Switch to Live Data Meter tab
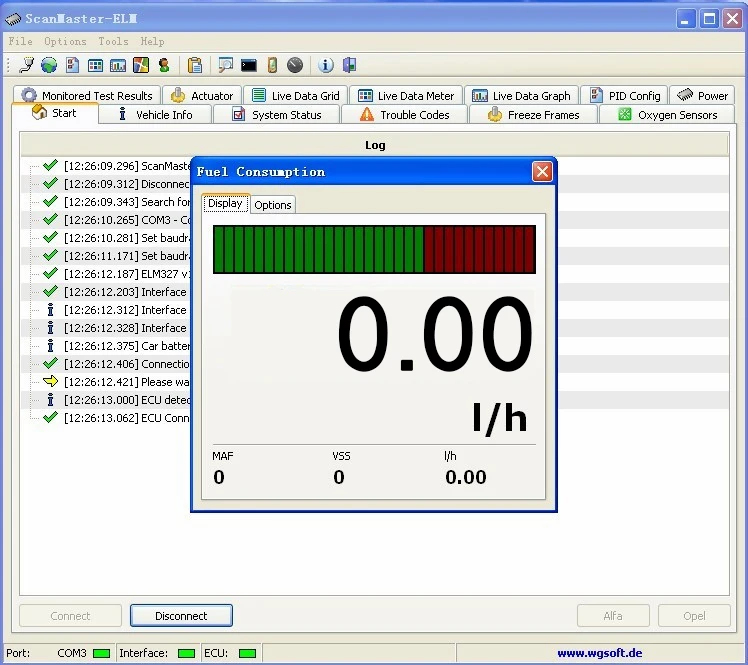748x665 pixels. pos(405,95)
